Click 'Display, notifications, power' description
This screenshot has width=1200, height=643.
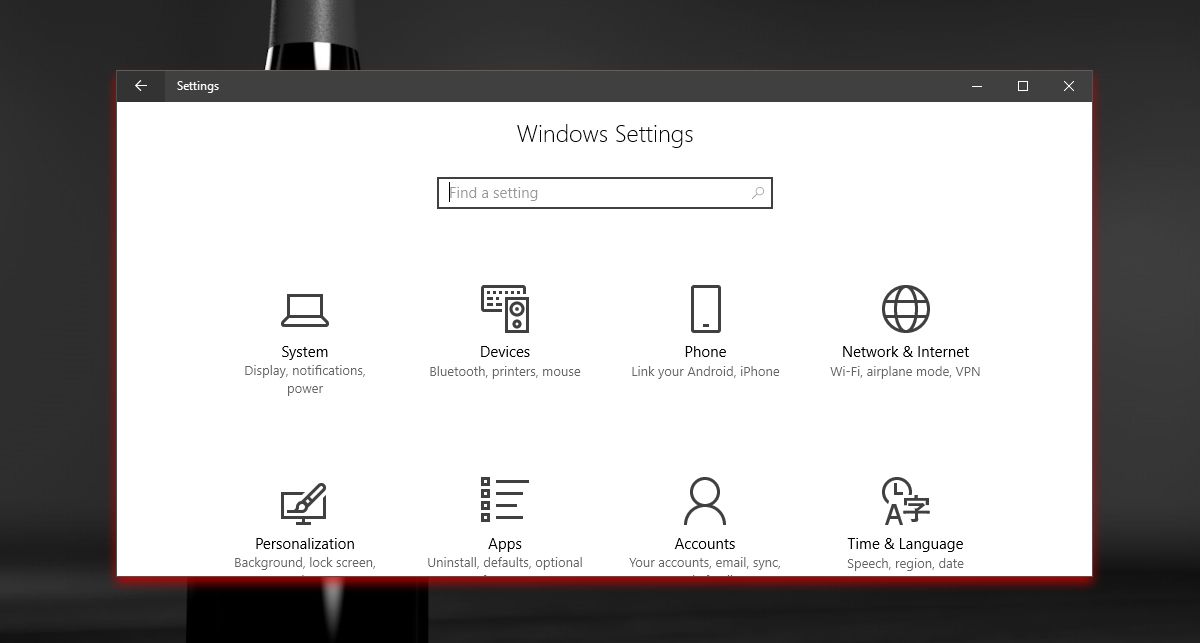tap(305, 380)
